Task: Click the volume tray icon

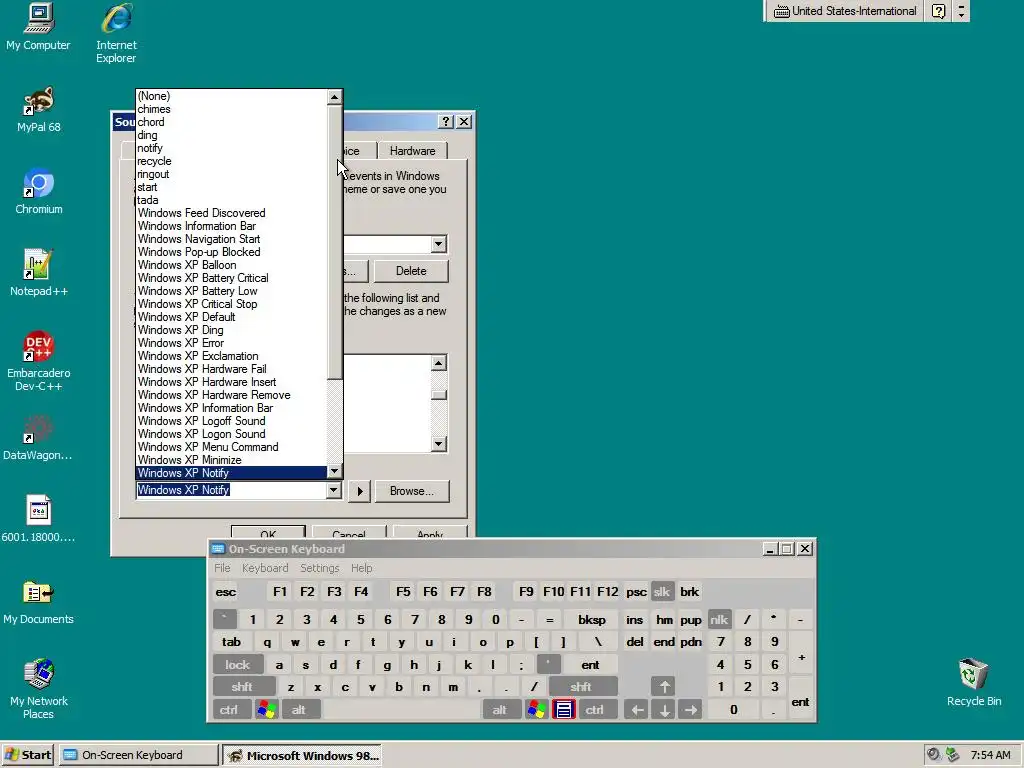Action: 934,754
